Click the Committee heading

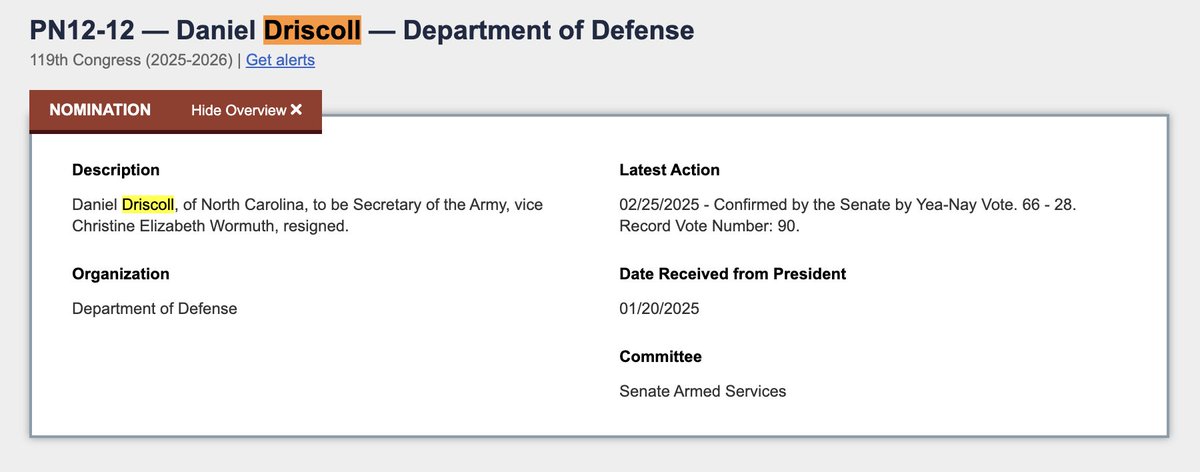[x=660, y=356]
